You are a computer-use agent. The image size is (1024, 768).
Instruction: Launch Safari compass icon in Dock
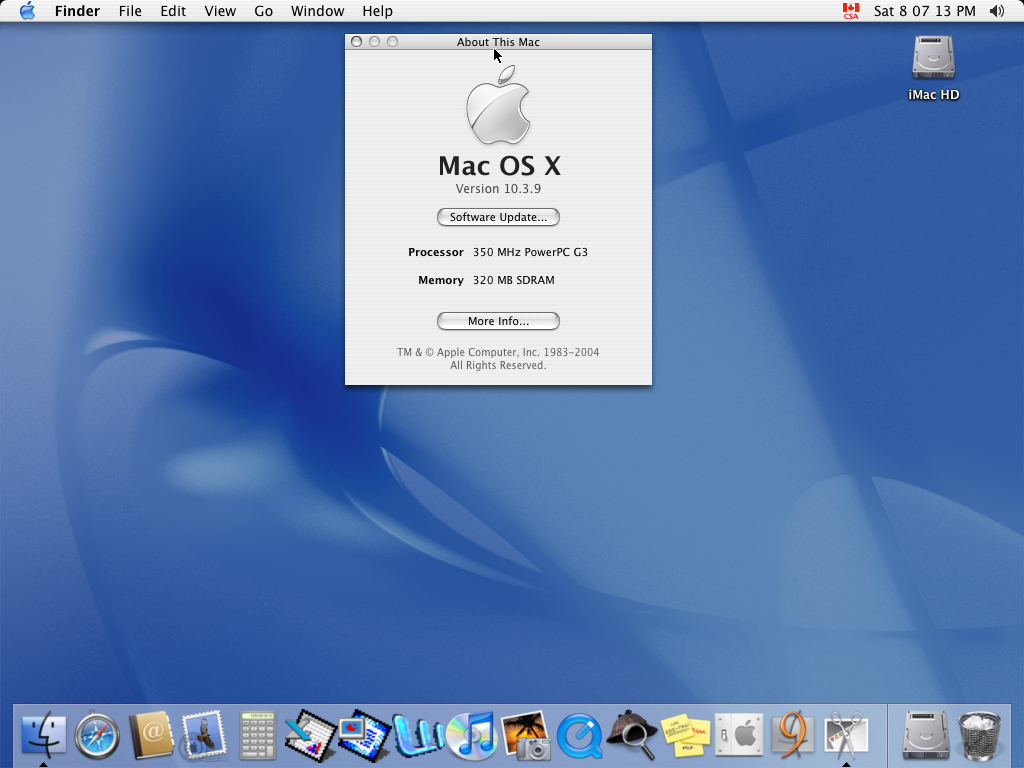click(x=97, y=736)
